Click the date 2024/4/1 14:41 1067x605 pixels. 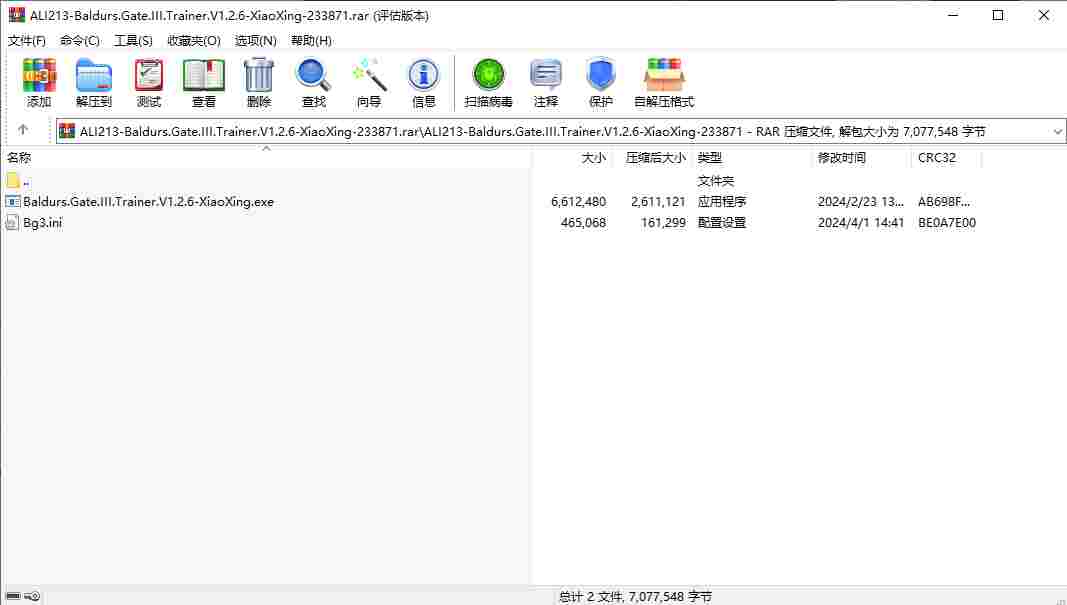pos(861,223)
